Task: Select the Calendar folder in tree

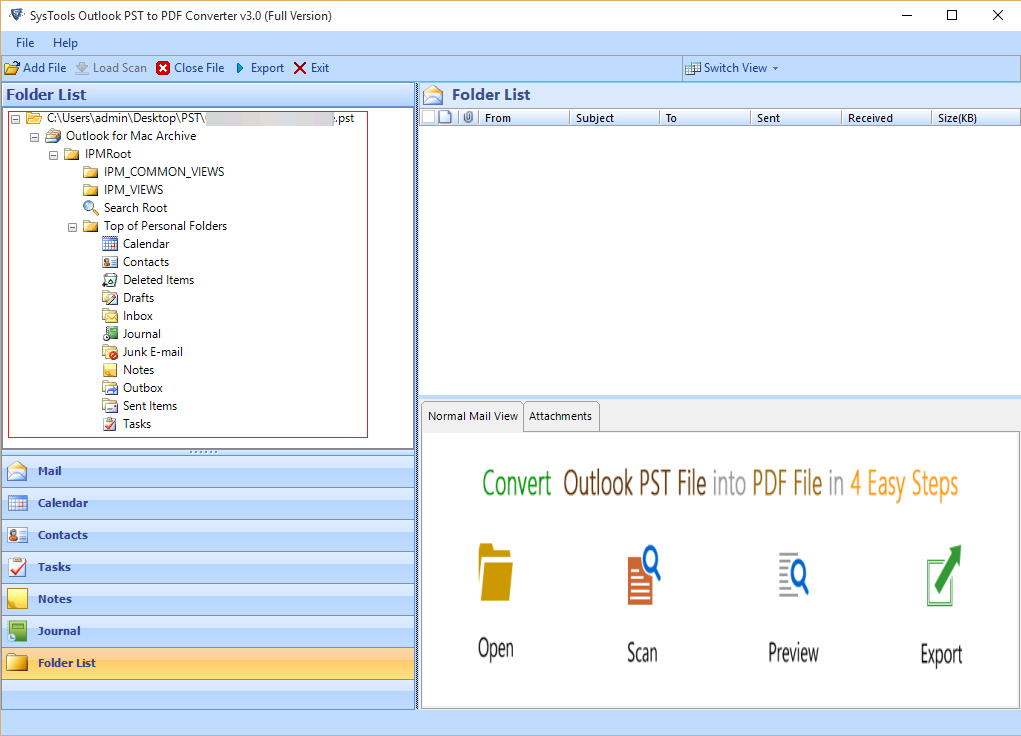Action: 145,244
